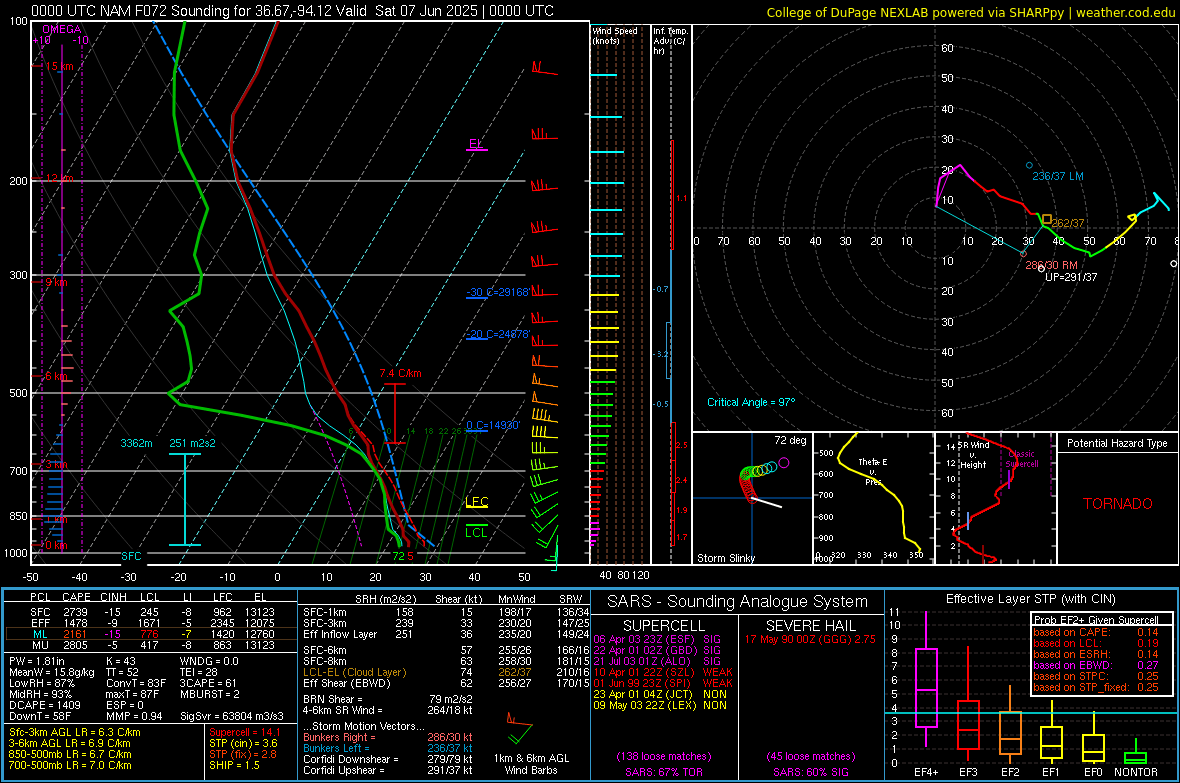Click the 'Theta-E v. Pres' panel label

coord(873,471)
